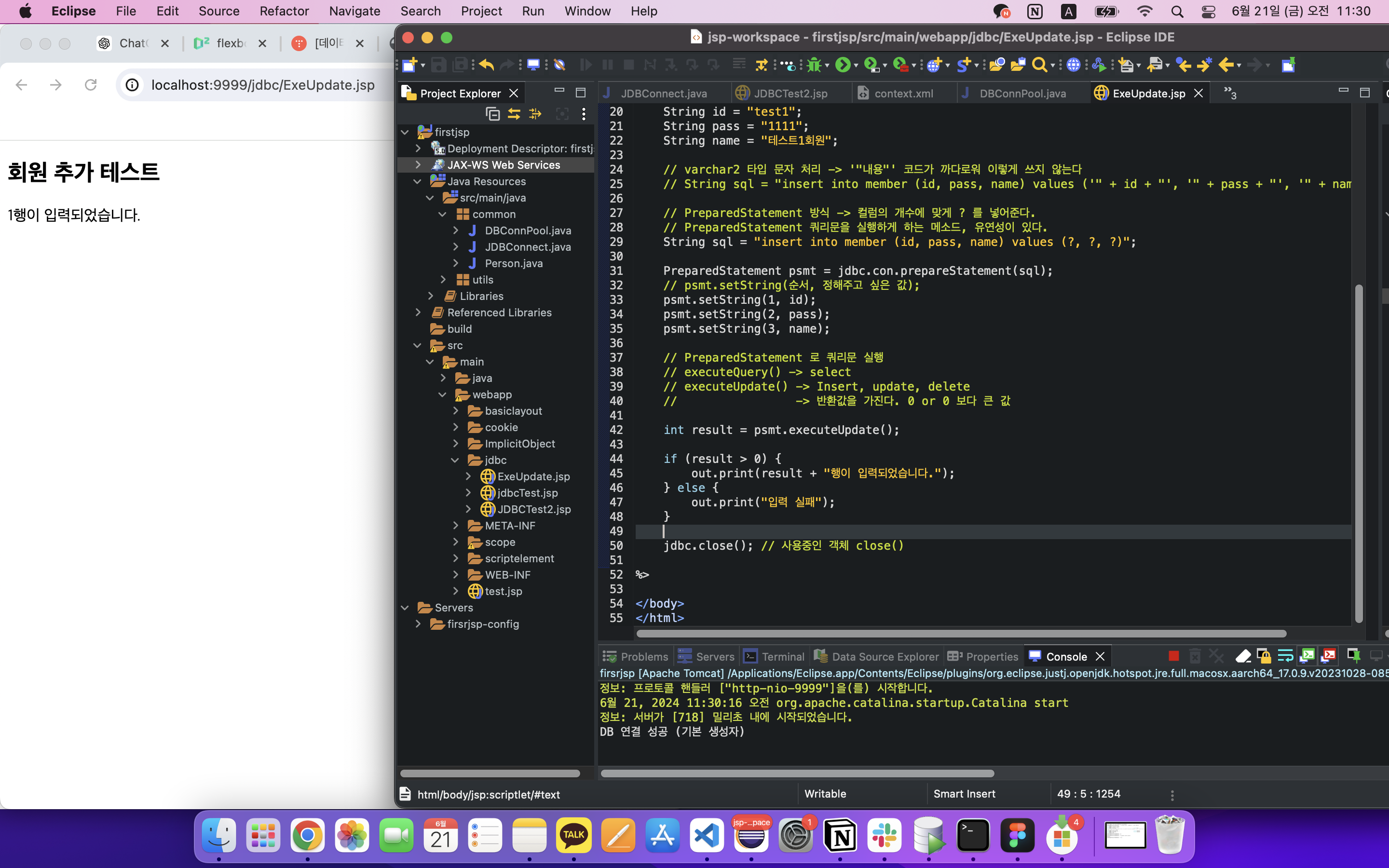Click the Undo arrow in toolbar

(486, 65)
